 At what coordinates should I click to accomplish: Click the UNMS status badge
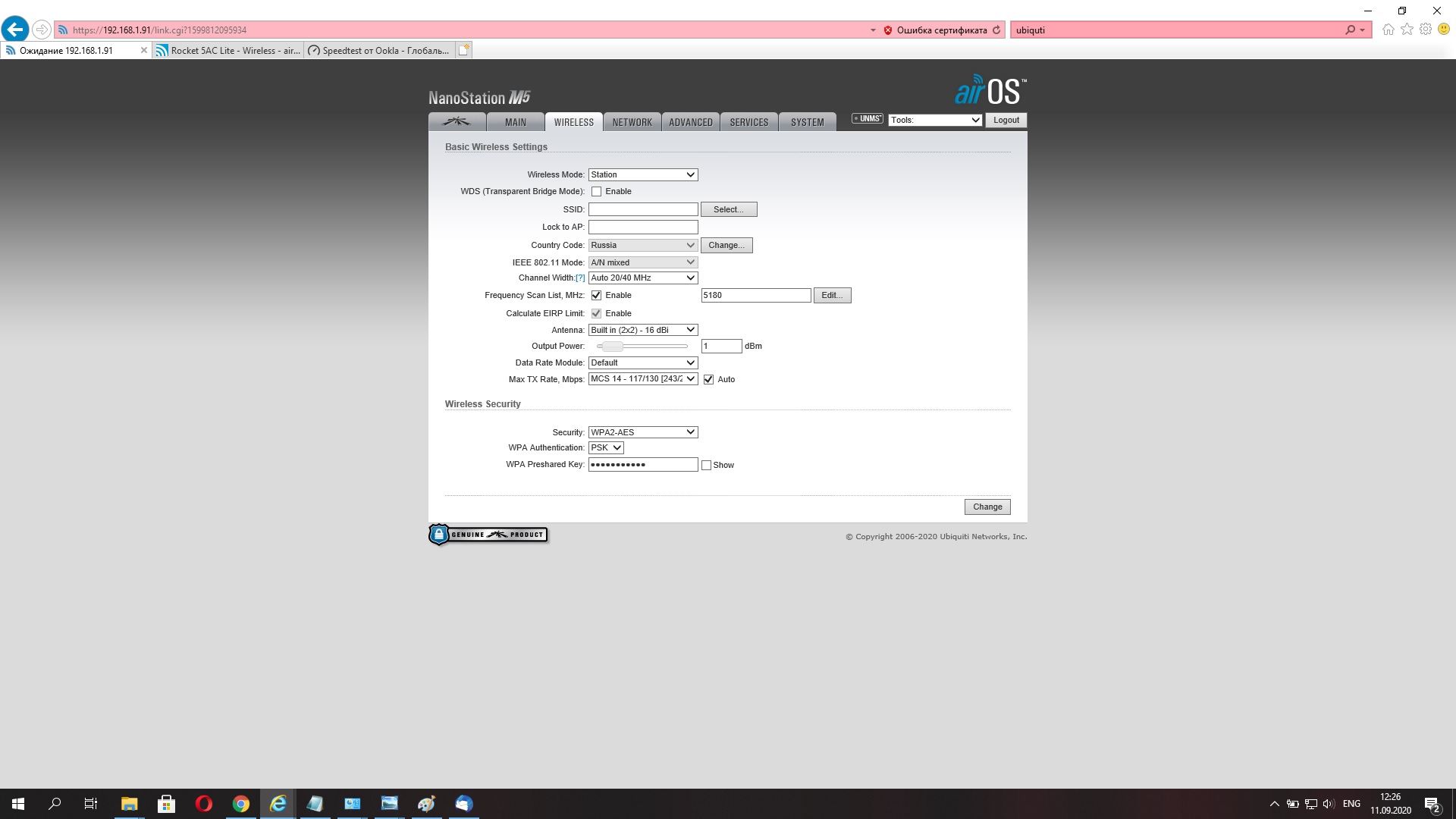pyautogui.click(x=868, y=119)
